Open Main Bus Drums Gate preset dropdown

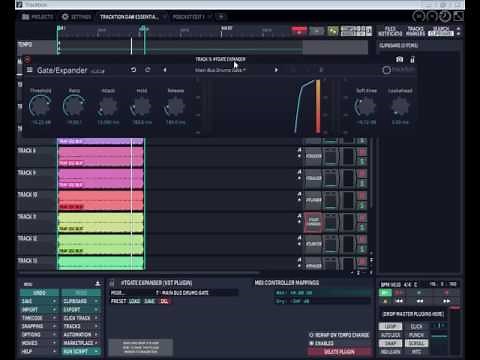(220, 70)
